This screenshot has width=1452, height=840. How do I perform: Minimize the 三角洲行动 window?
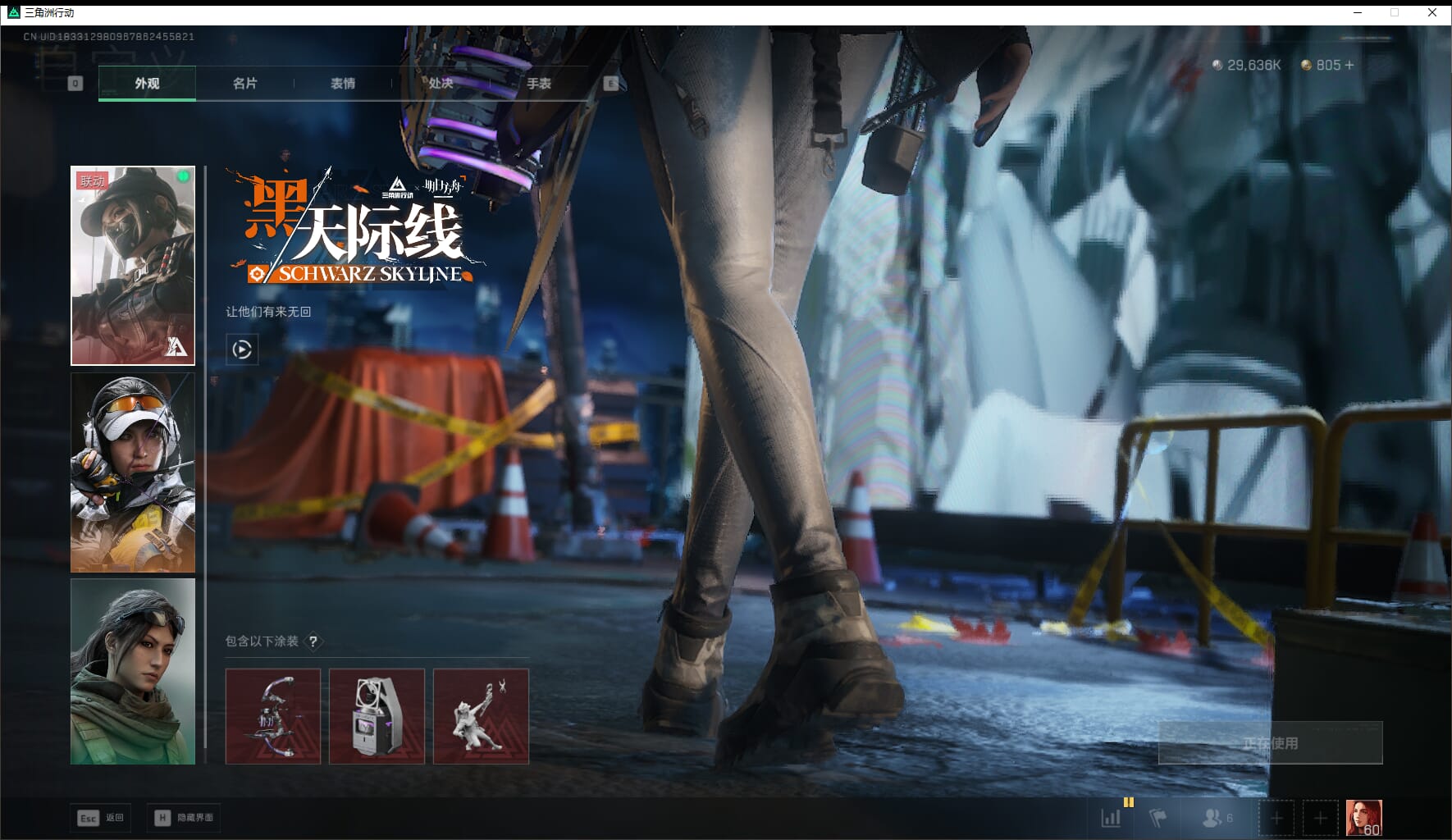1358,12
